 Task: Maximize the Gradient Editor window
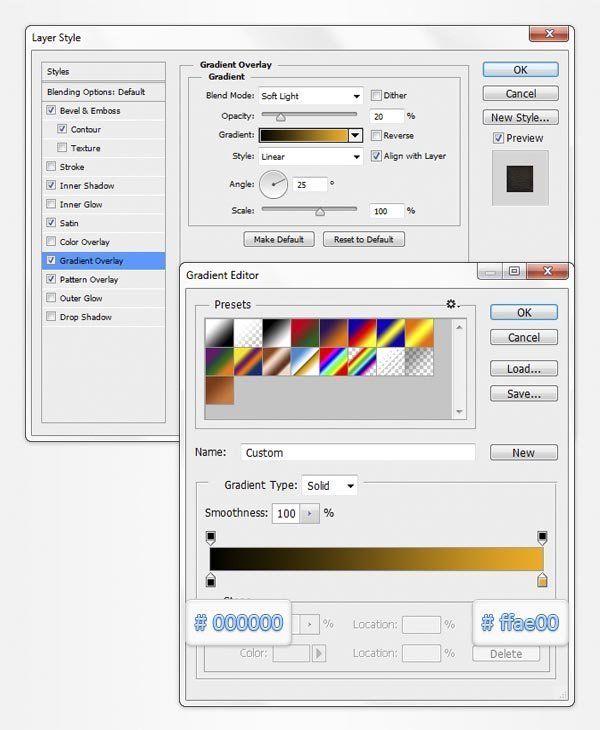[514, 271]
